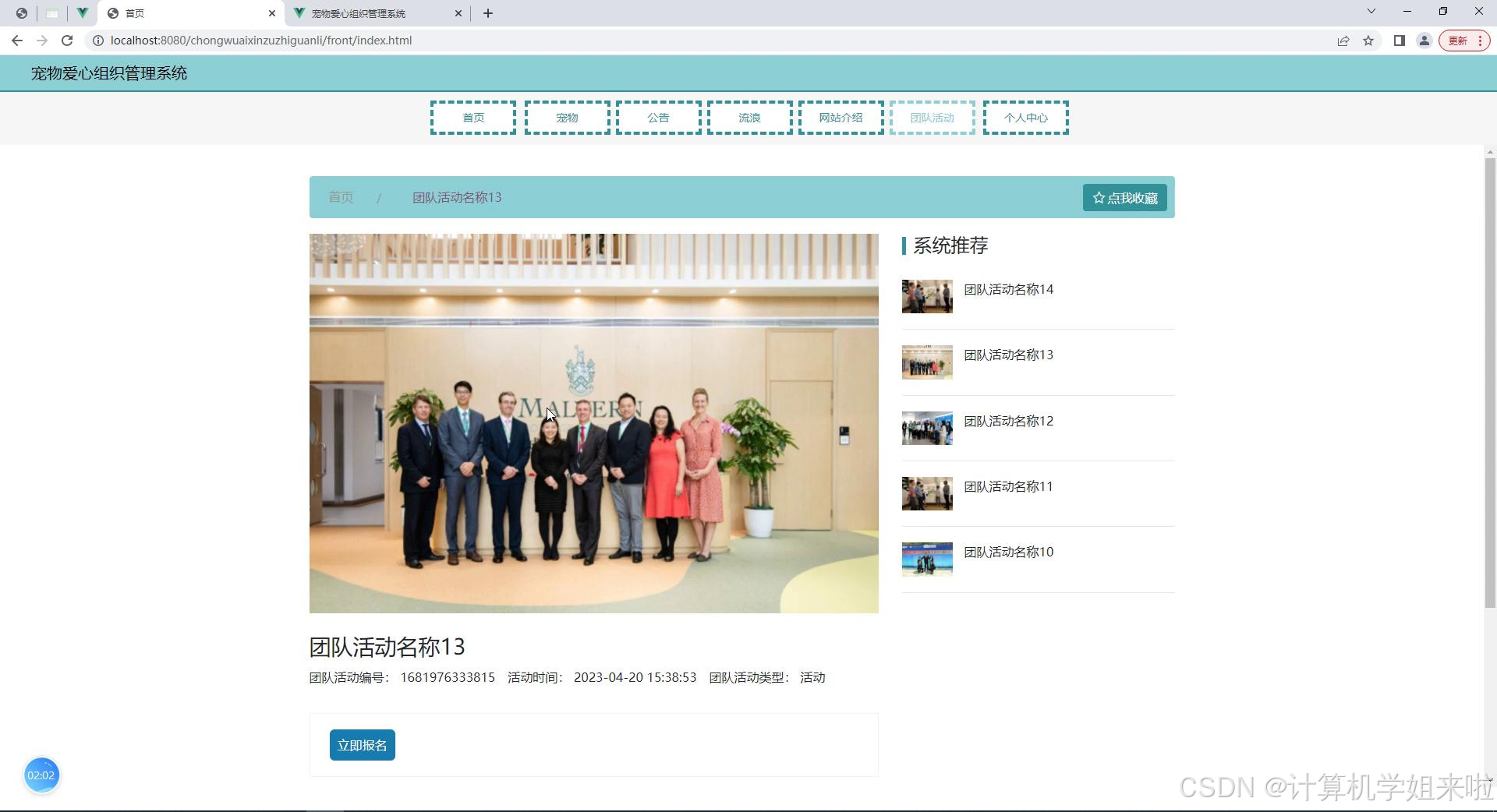The height and width of the screenshot is (812, 1497).
Task: Click the 宠物爱心组织管理系统 site title
Action: (109, 73)
